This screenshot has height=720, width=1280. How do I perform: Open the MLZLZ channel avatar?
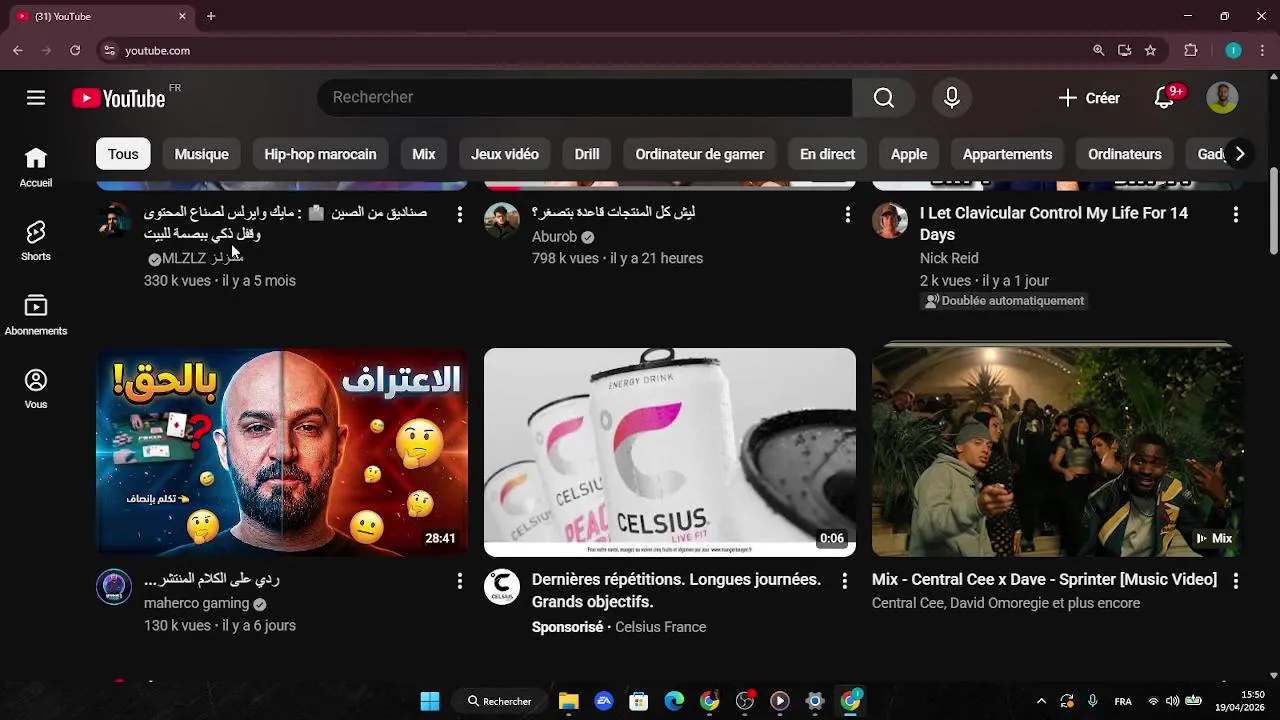[114, 220]
